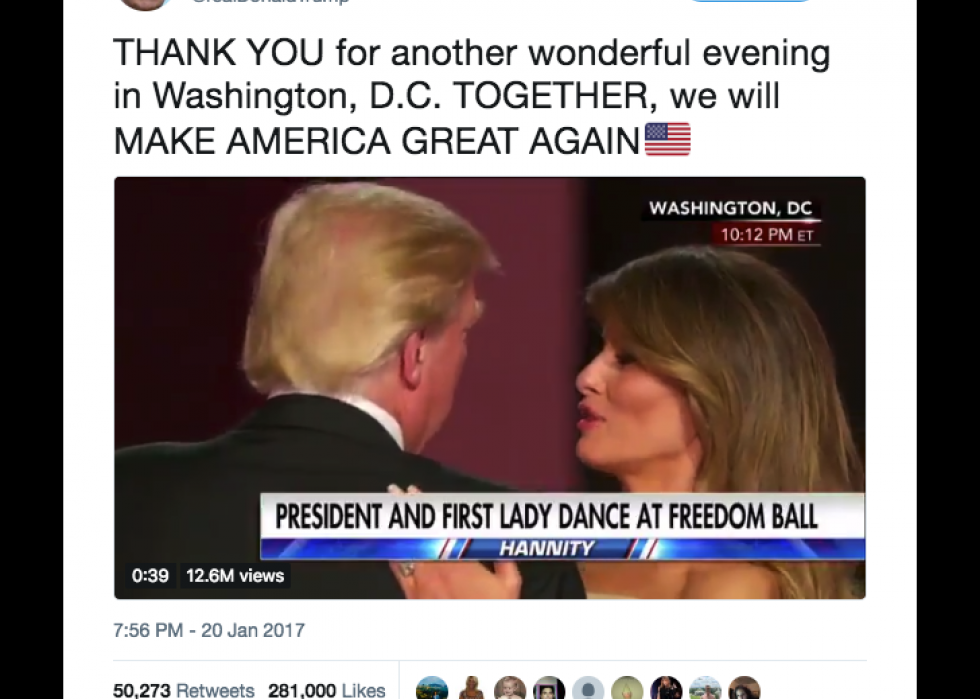Image resolution: width=980 pixels, height=699 pixels.
Task: Open the 7:56 PM - 20 Jan 2017 timestamp
Action: 209,630
